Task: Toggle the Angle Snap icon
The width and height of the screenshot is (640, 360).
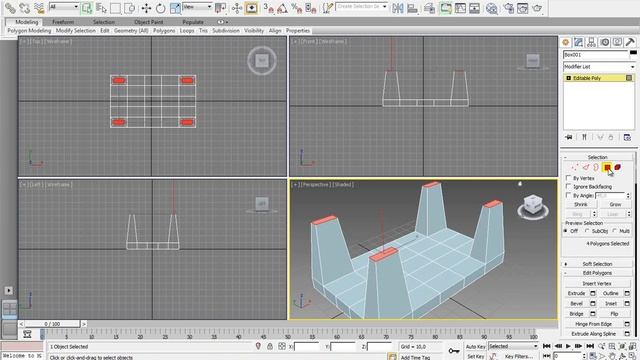Action: tap(282, 7)
